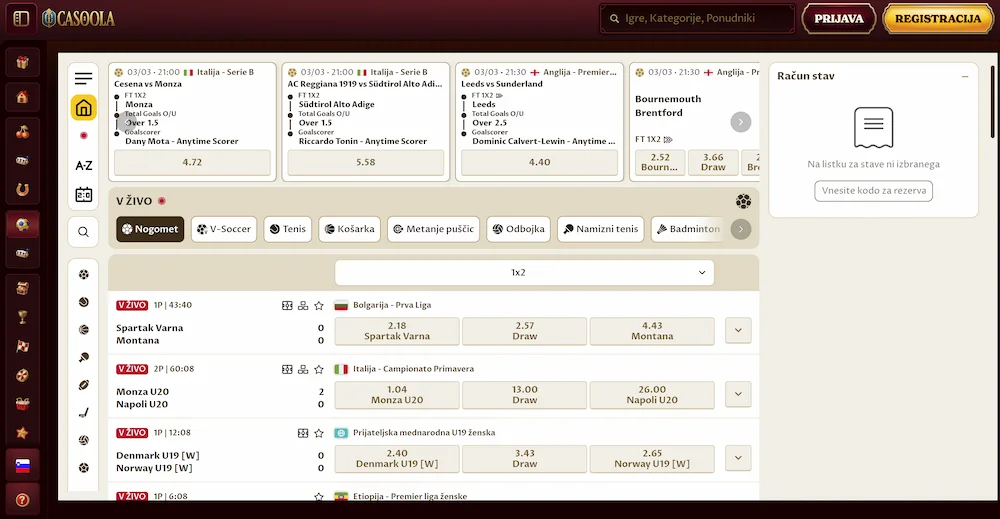The width and height of the screenshot is (1000, 519).
Task: Go to the casino home house icon
Action: click(x=22, y=98)
